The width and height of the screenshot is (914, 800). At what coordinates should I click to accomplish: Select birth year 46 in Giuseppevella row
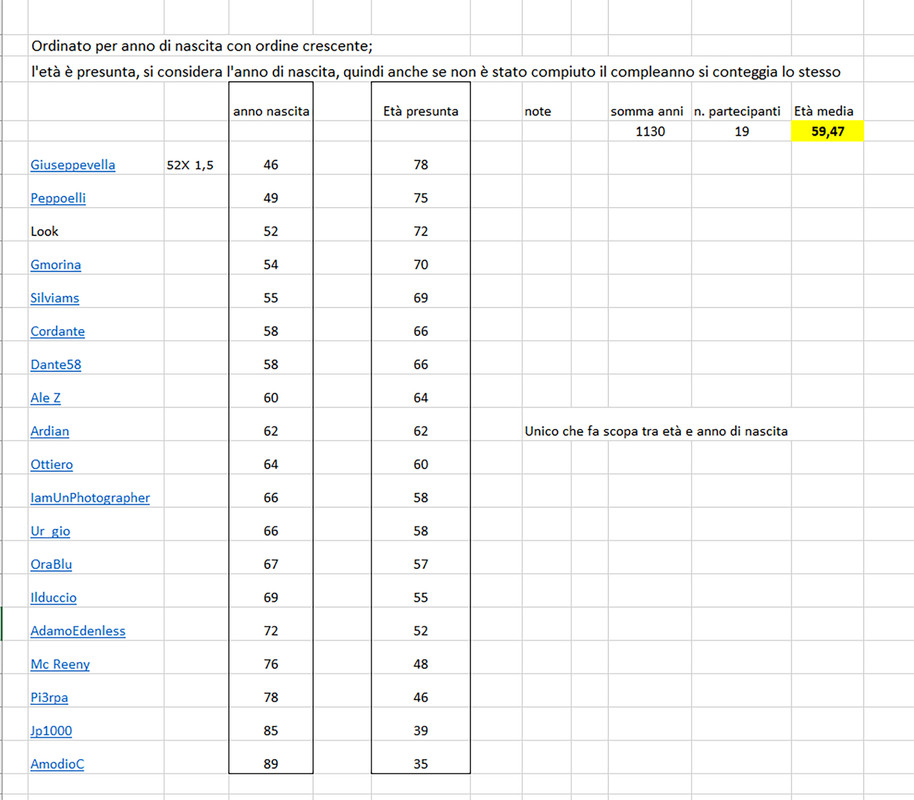click(270, 165)
